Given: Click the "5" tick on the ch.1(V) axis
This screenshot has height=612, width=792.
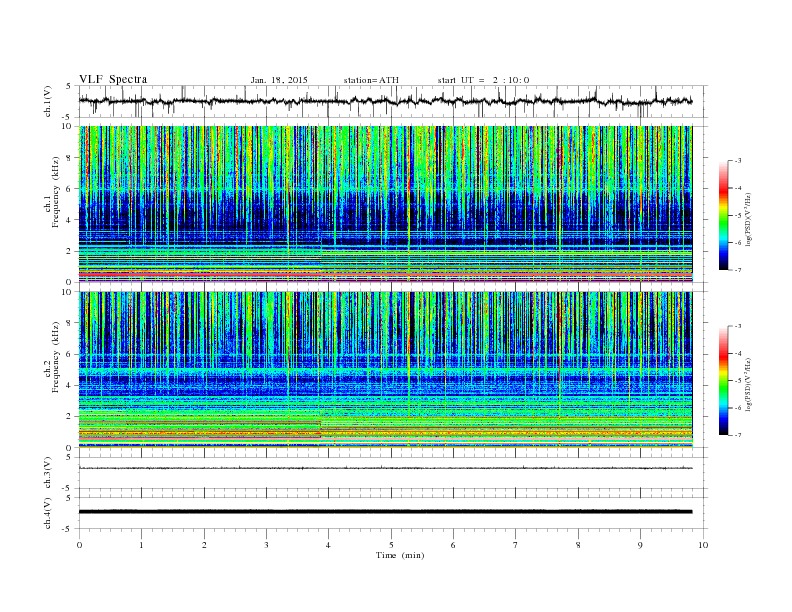Looking at the screenshot, I should pos(69,86).
